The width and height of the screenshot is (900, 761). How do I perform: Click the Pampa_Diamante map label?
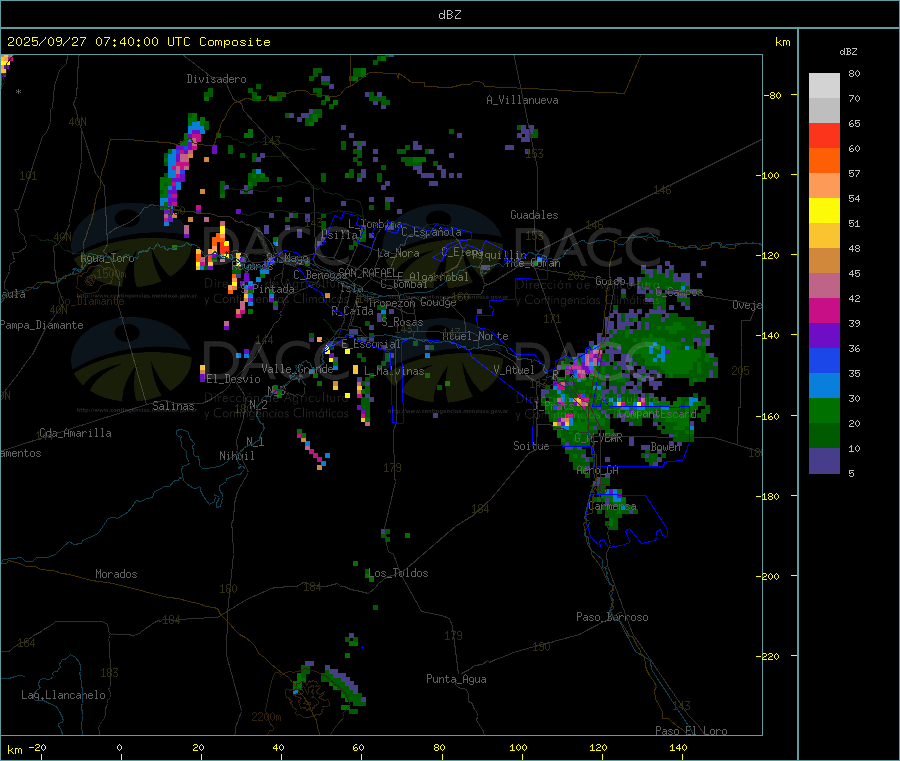[42, 325]
